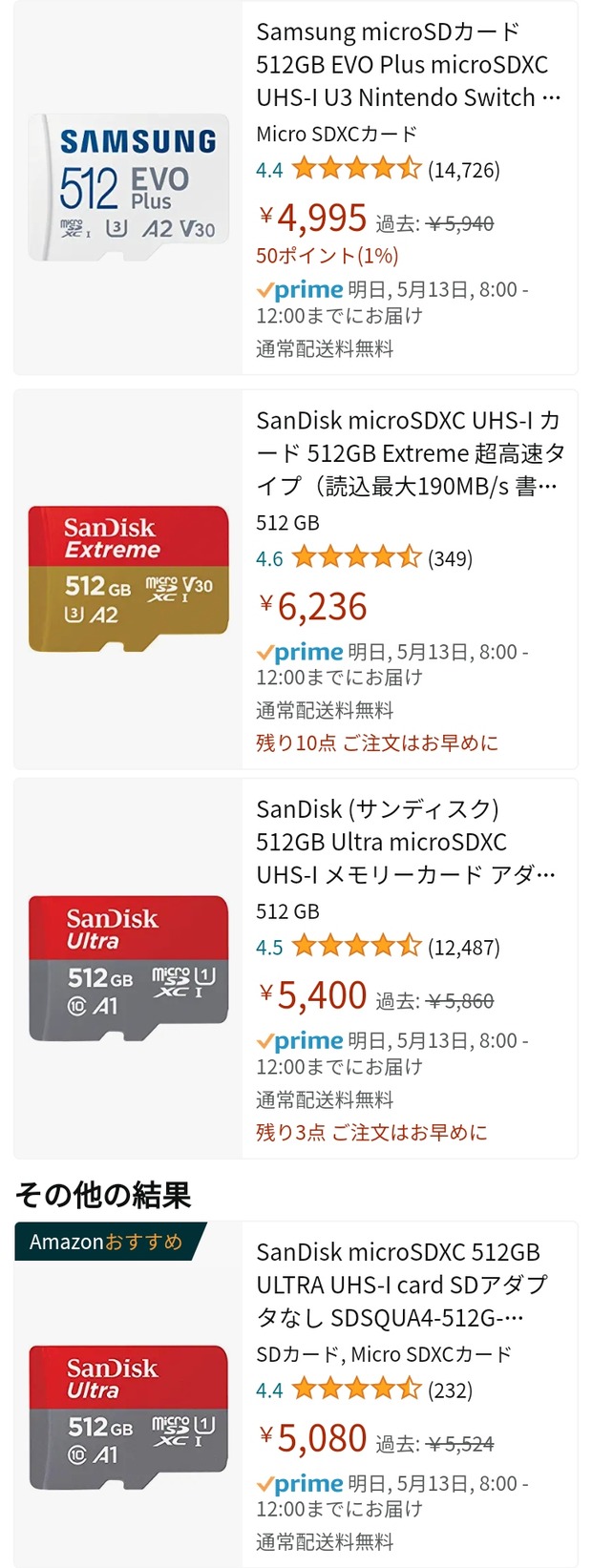592x1568 pixels.
Task: Click the ¥6,236 price
Action: (x=313, y=607)
